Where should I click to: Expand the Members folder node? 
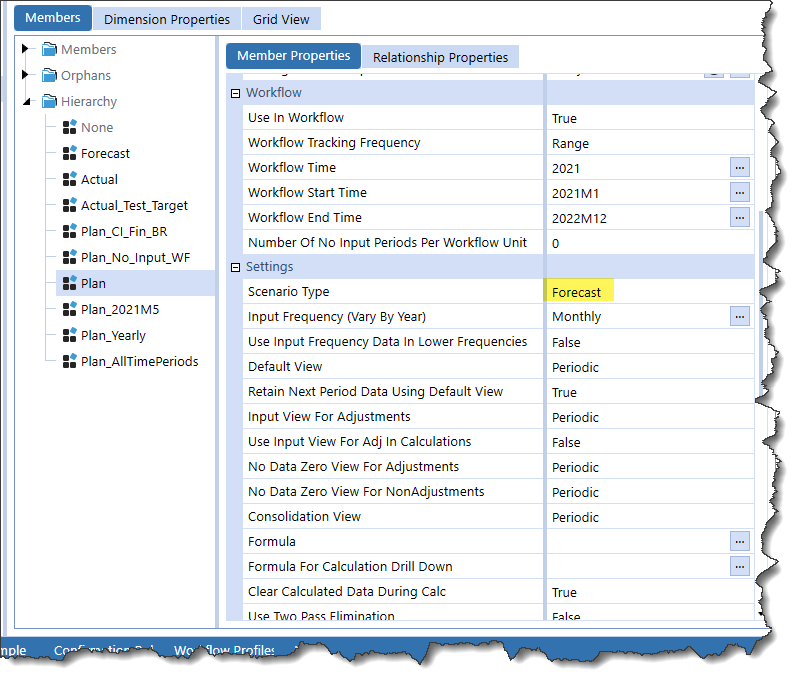click(x=25, y=49)
